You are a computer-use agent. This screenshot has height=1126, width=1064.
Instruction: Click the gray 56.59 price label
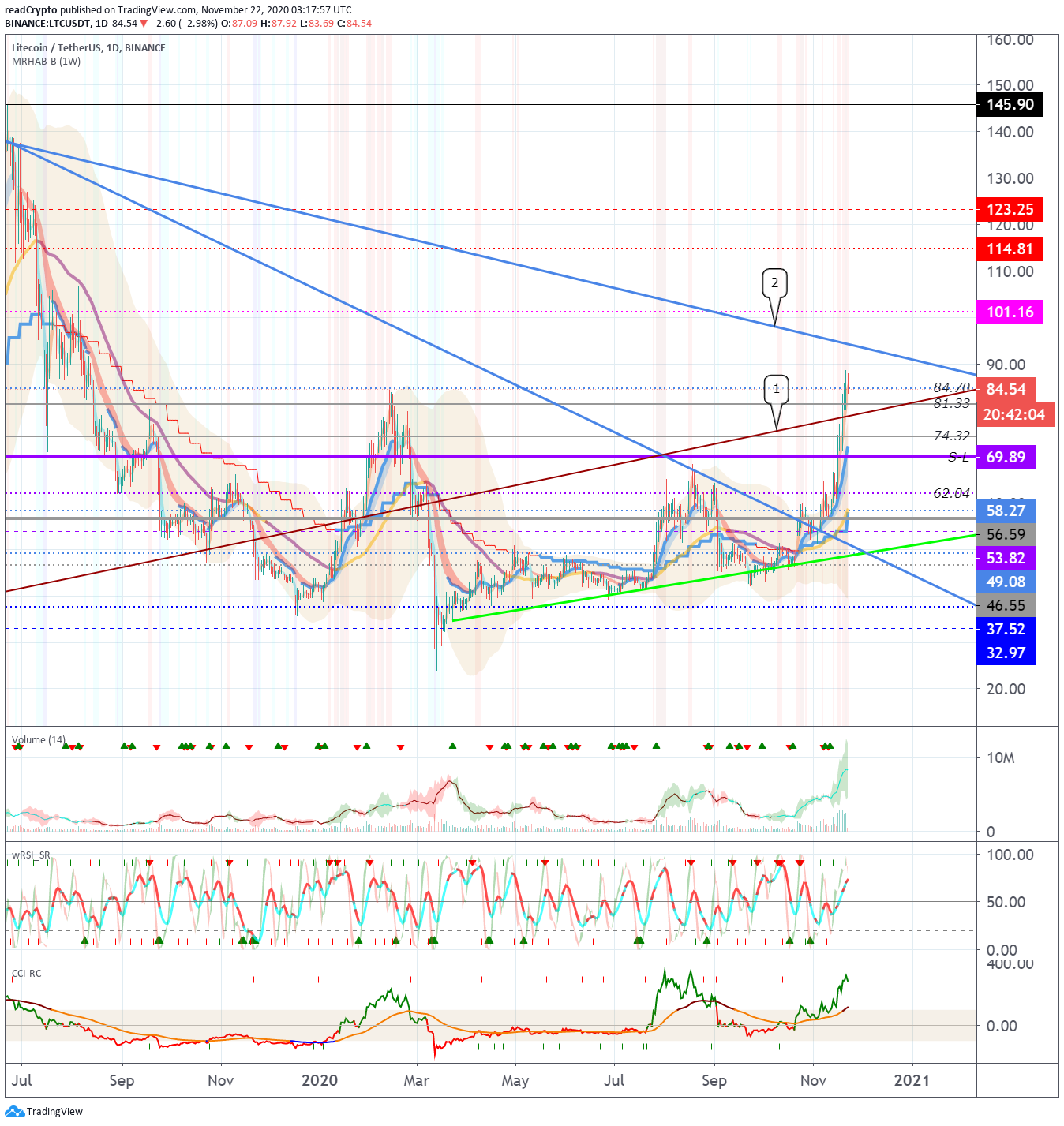(1006, 534)
